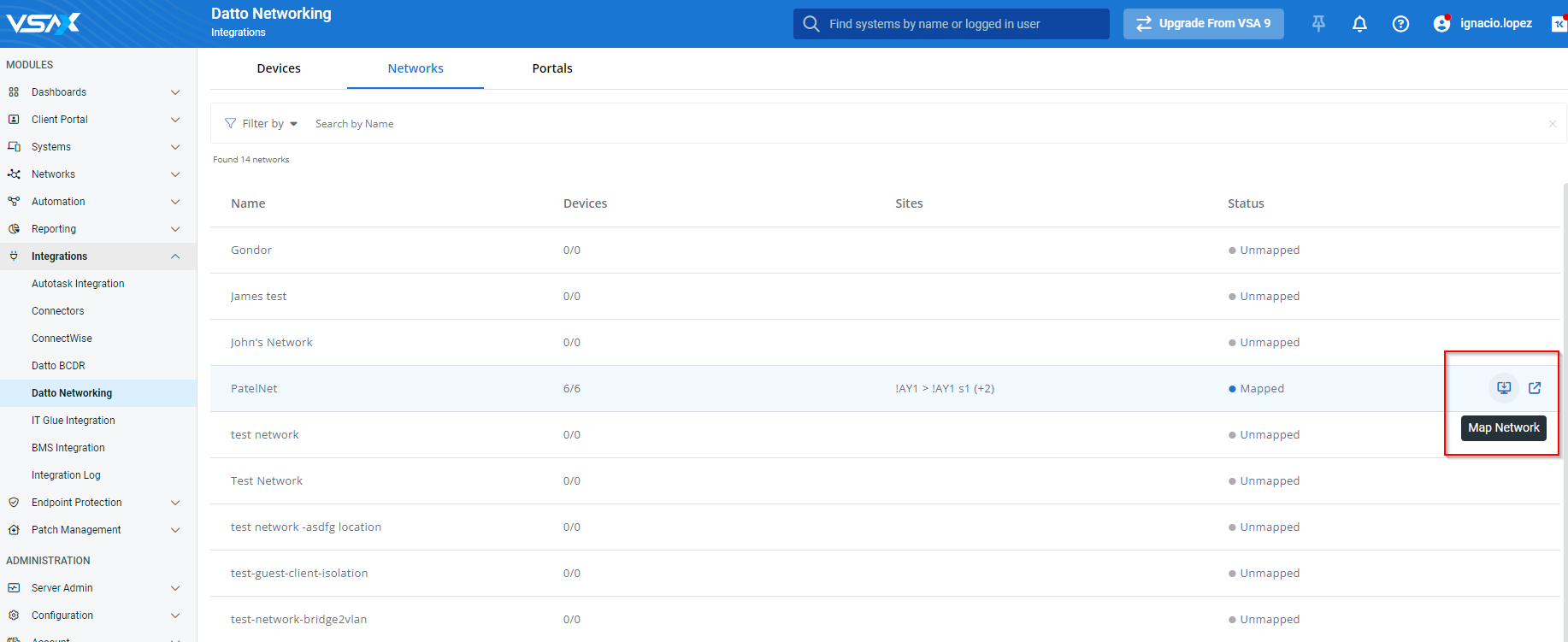This screenshot has width=1568, height=642.
Task: Open the Filter by dropdown
Action: click(262, 124)
